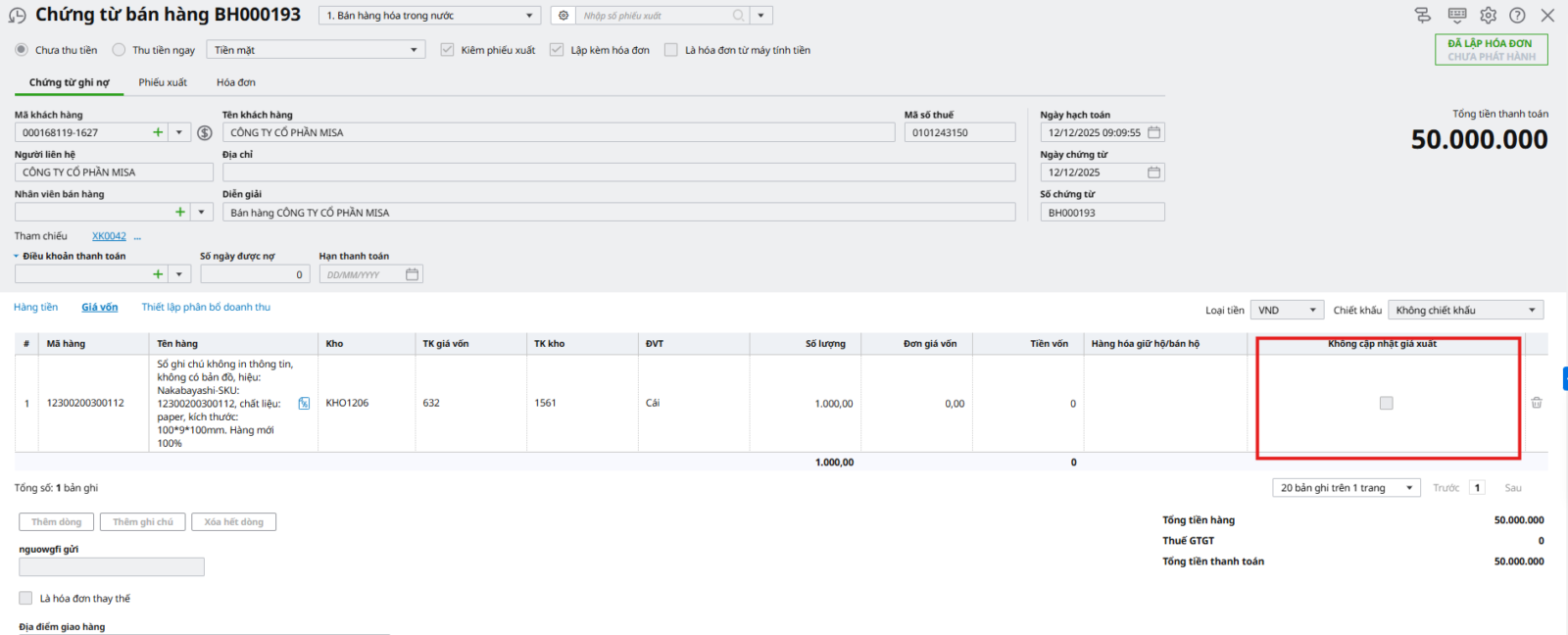This screenshot has width=1568, height=635.
Task: Open the records per page dropdown
Action: 1346,488
